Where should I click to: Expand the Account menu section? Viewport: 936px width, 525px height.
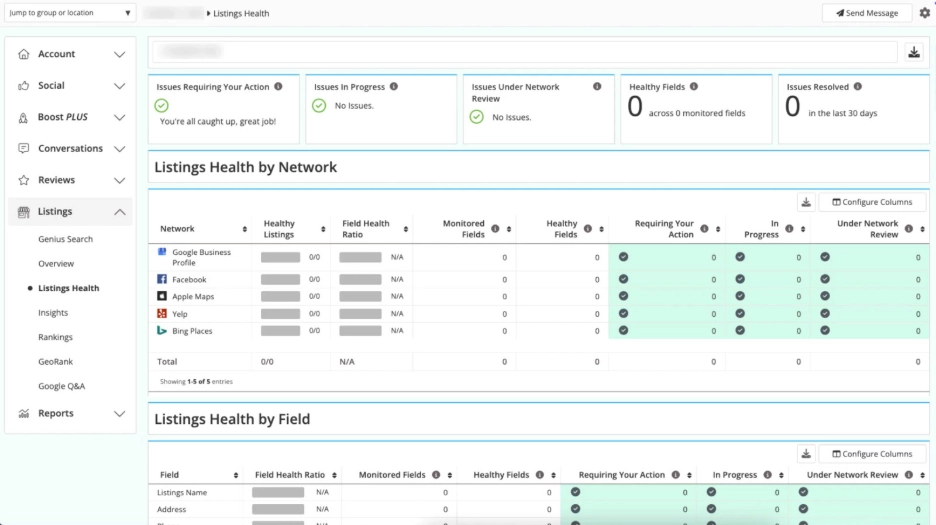tap(70, 54)
